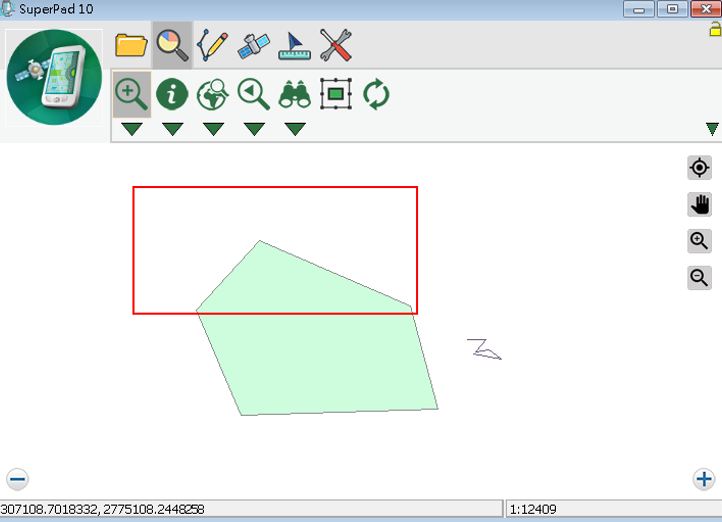
Task: Open the wrench and screwdriver settings
Action: click(x=335, y=45)
